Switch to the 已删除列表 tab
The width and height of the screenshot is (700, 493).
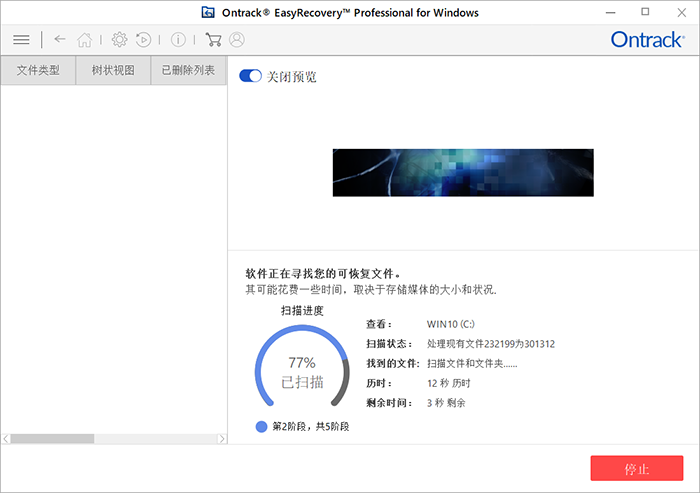coord(188,70)
